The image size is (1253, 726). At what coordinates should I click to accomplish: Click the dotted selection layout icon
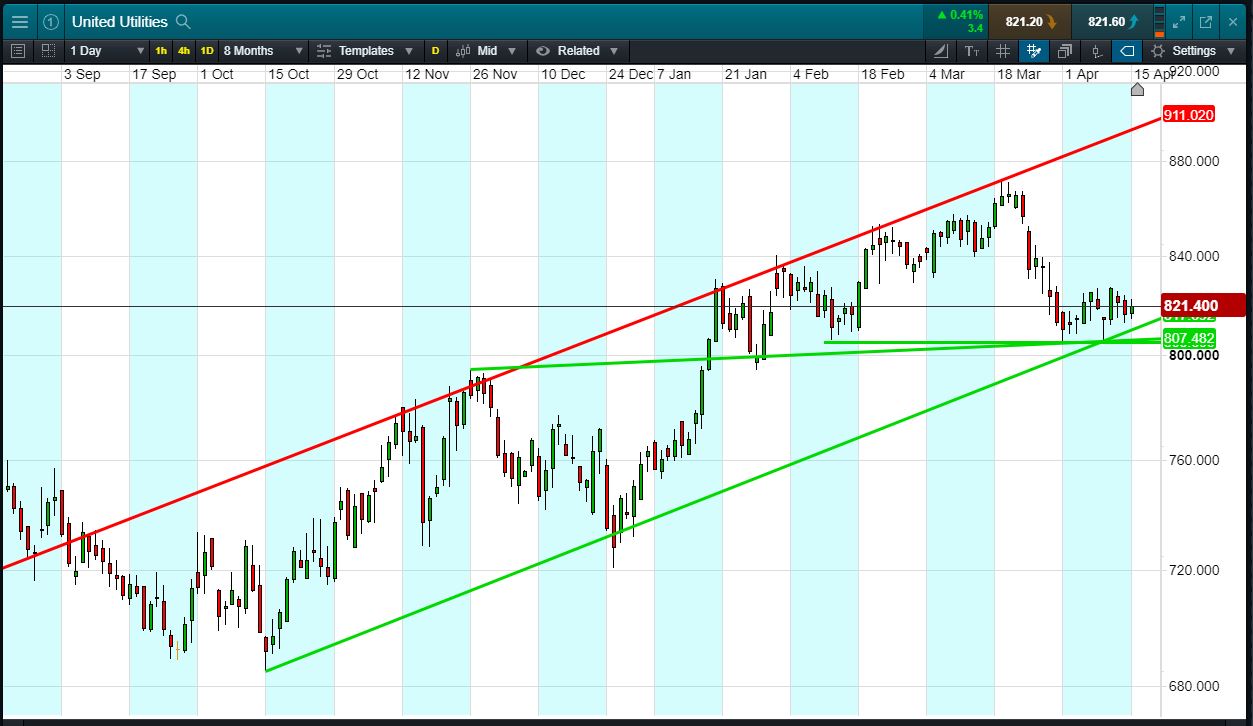pos(48,50)
